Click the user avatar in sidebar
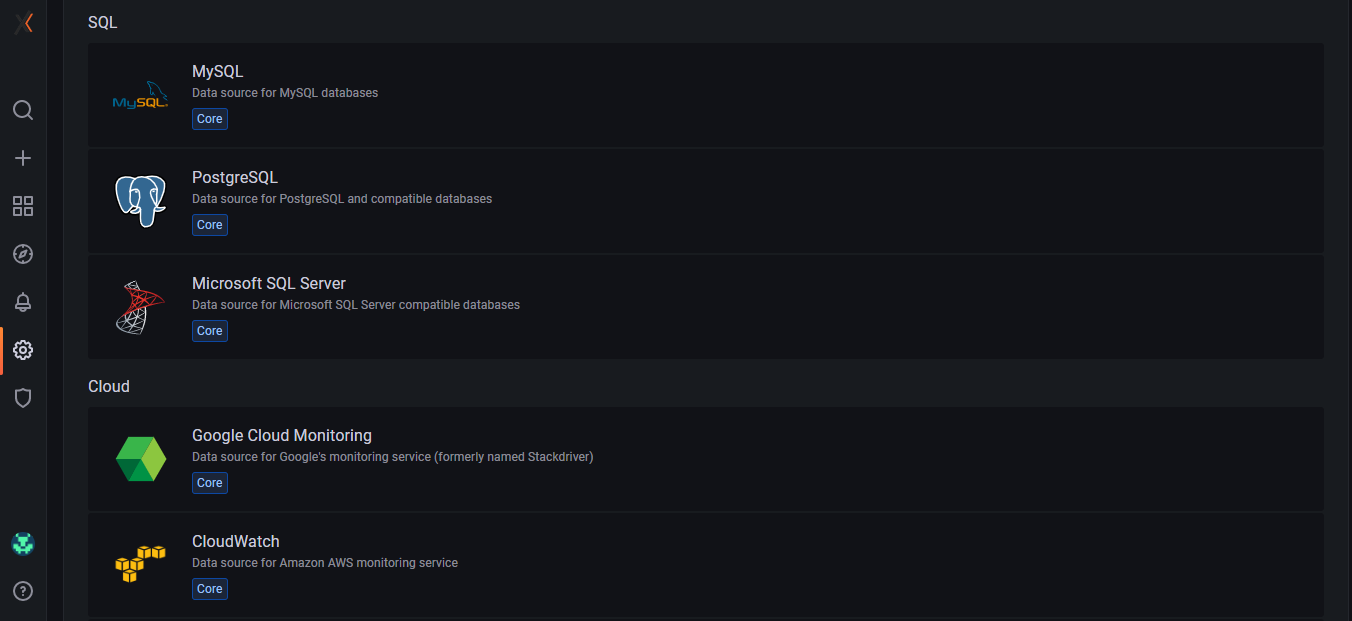Viewport: 1352px width, 621px height. point(23,544)
